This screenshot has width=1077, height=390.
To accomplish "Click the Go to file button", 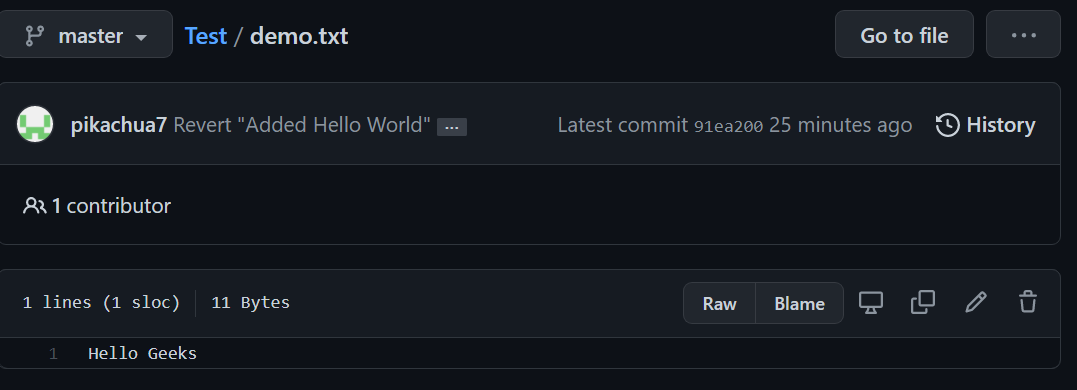I will pyautogui.click(x=904, y=34).
